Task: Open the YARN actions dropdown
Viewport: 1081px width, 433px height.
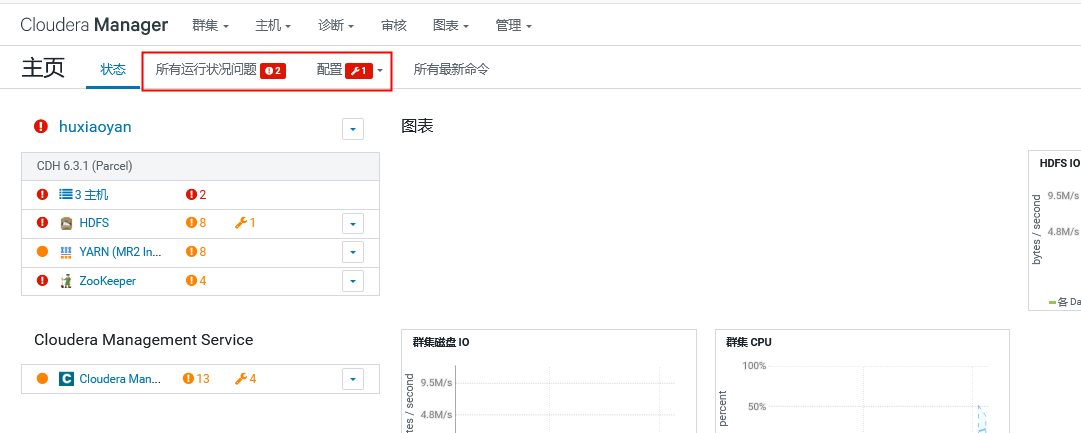Action: tap(353, 252)
